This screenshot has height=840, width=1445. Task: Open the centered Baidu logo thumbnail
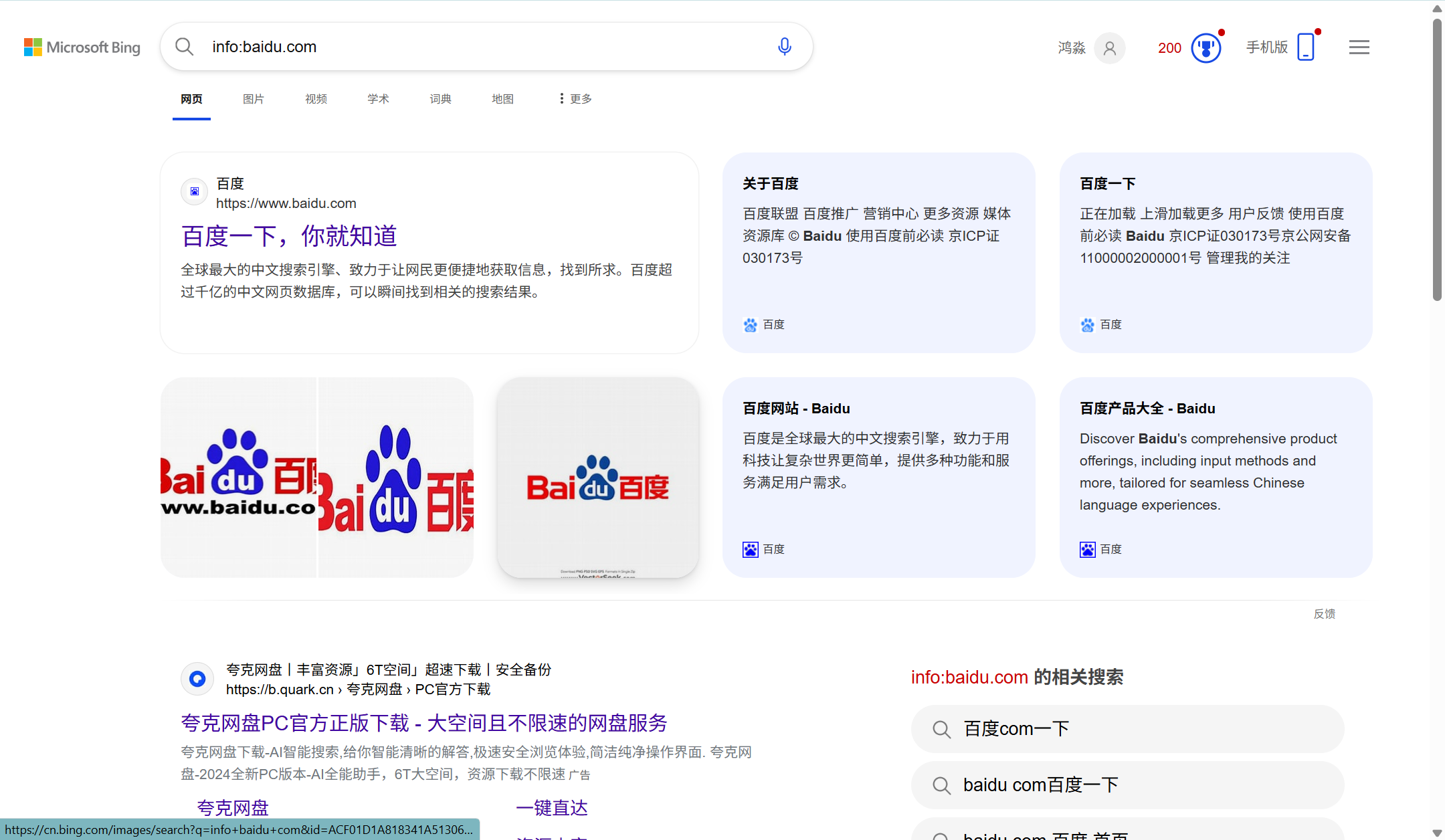tap(597, 478)
